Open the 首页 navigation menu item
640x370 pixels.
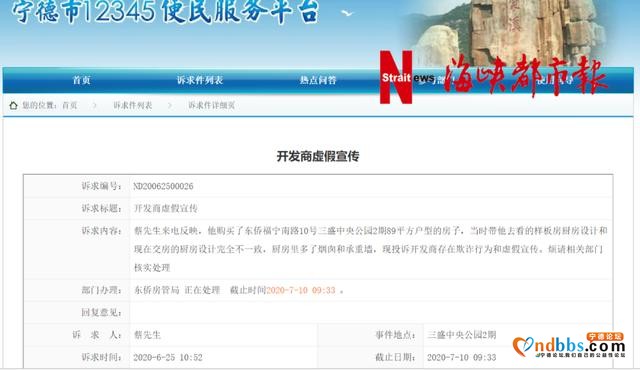(81, 80)
